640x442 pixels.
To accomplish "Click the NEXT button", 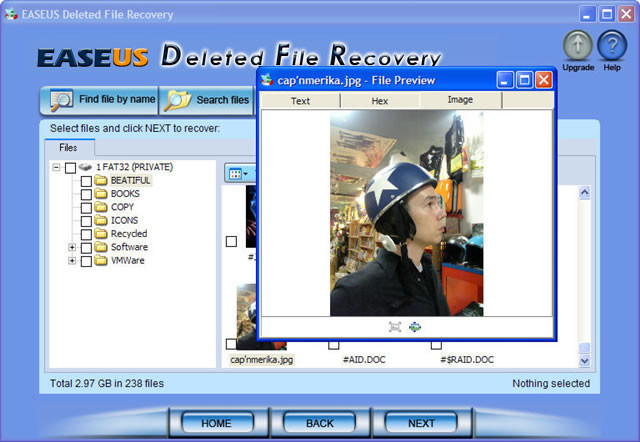I will (422, 423).
